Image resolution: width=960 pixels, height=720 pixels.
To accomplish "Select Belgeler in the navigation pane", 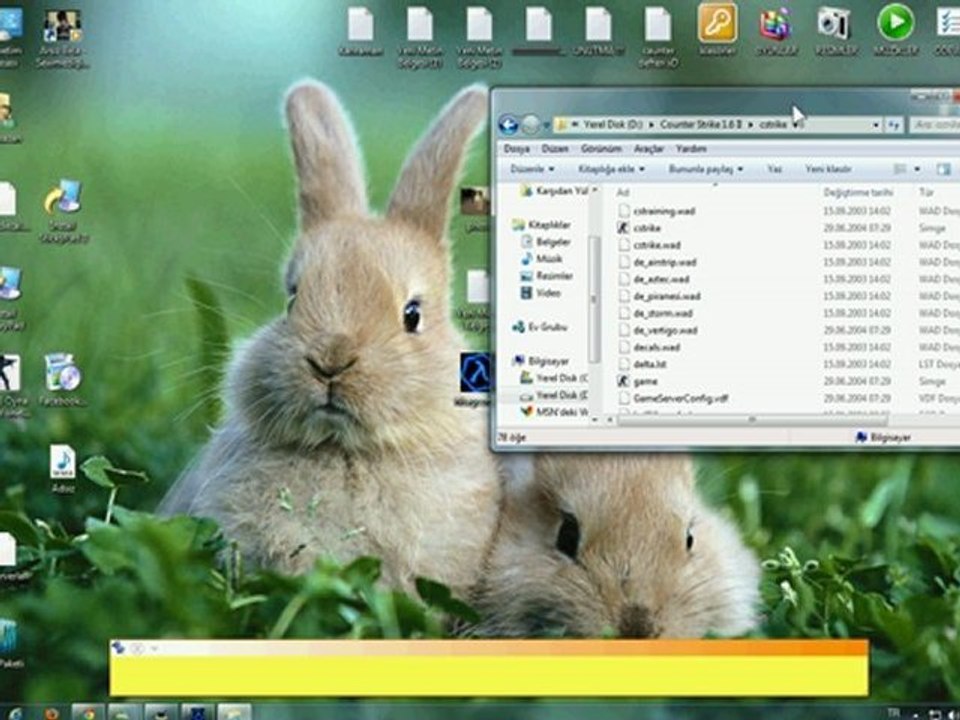I will click(x=553, y=241).
